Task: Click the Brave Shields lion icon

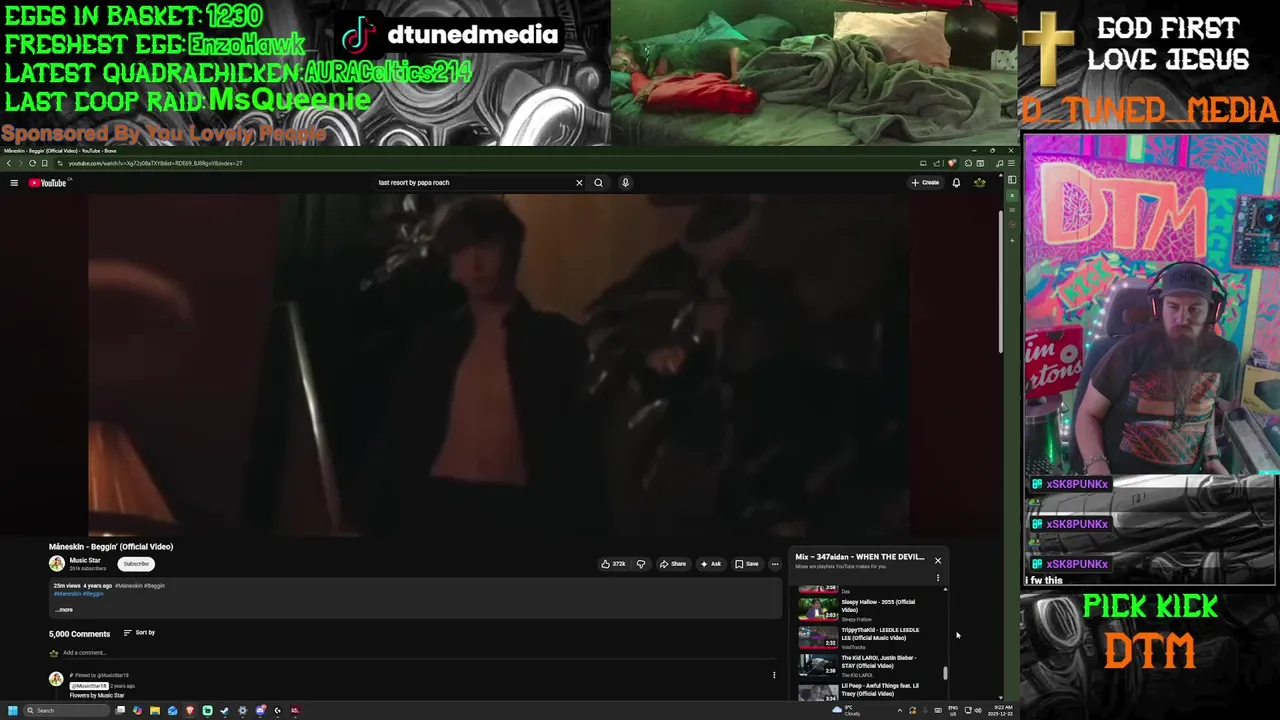Action: point(952,163)
